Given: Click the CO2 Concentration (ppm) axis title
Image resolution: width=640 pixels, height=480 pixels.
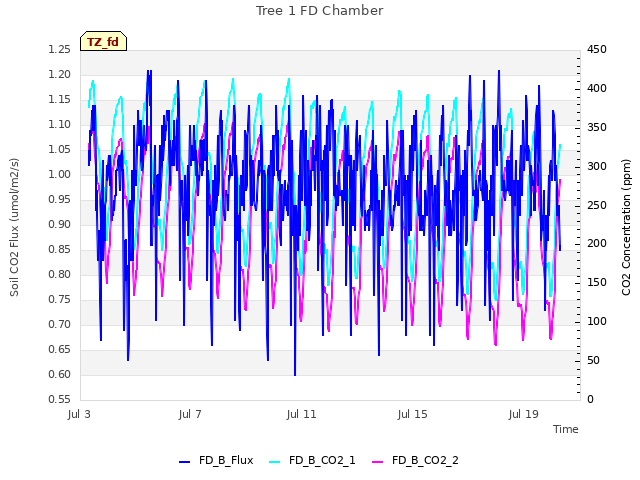Looking at the screenshot, I should click(626, 227).
